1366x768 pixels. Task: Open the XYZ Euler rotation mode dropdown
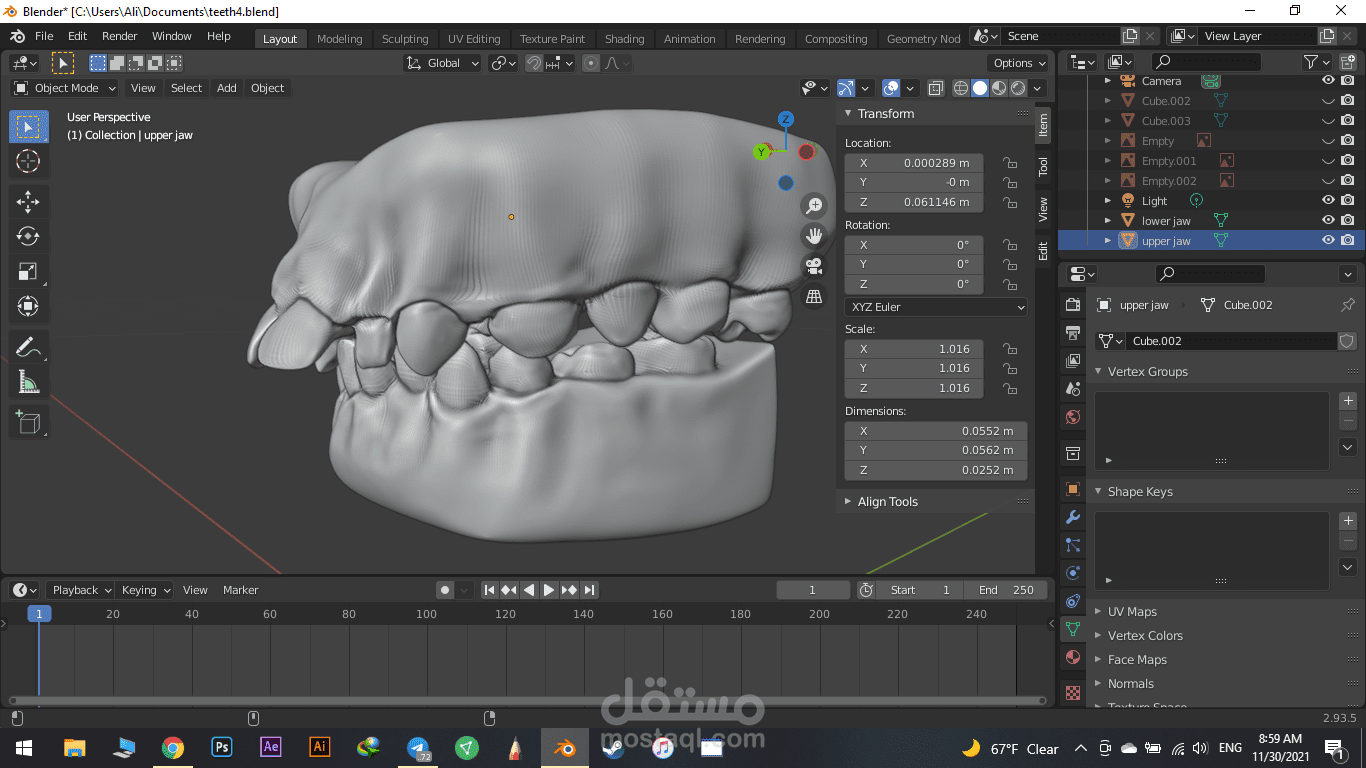[x=936, y=307]
